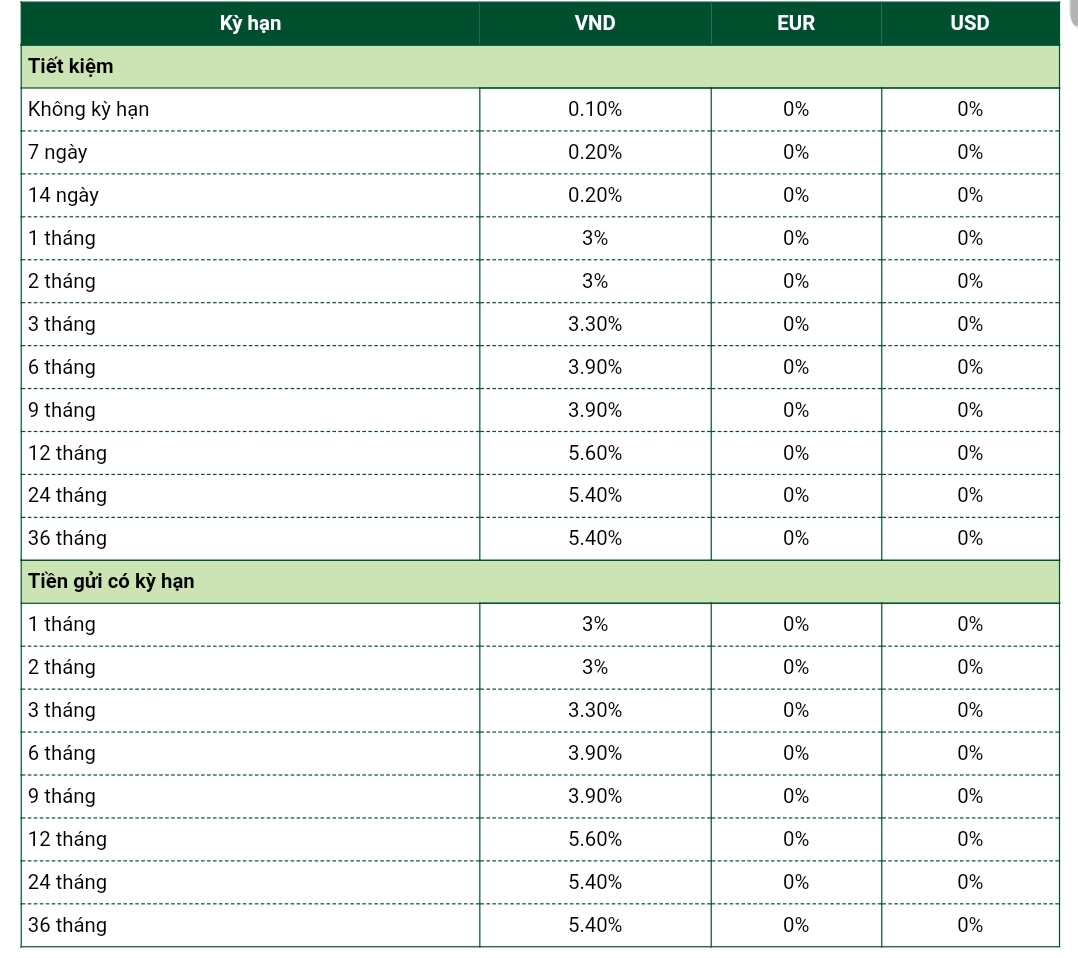The image size is (1078, 958).
Task: Click the scrollbar at the right edge
Action: click(x=1073, y=14)
